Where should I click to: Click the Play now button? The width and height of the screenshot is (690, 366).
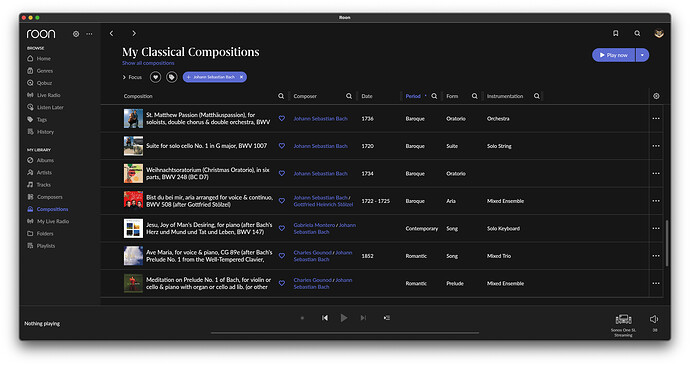pyautogui.click(x=613, y=55)
